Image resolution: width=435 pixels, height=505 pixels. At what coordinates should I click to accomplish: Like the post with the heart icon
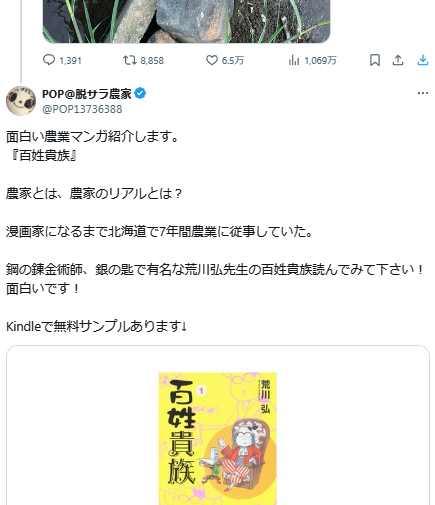pos(212,60)
